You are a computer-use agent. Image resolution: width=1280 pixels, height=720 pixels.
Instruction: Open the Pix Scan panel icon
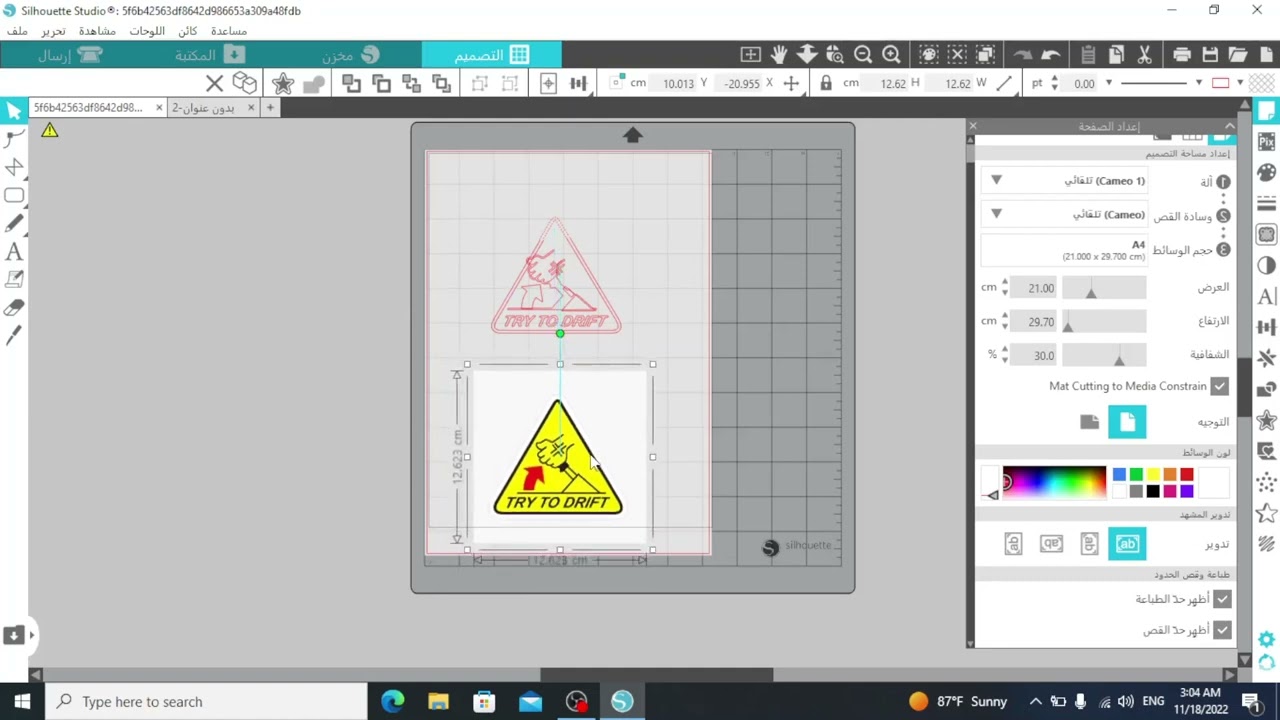[x=1267, y=141]
